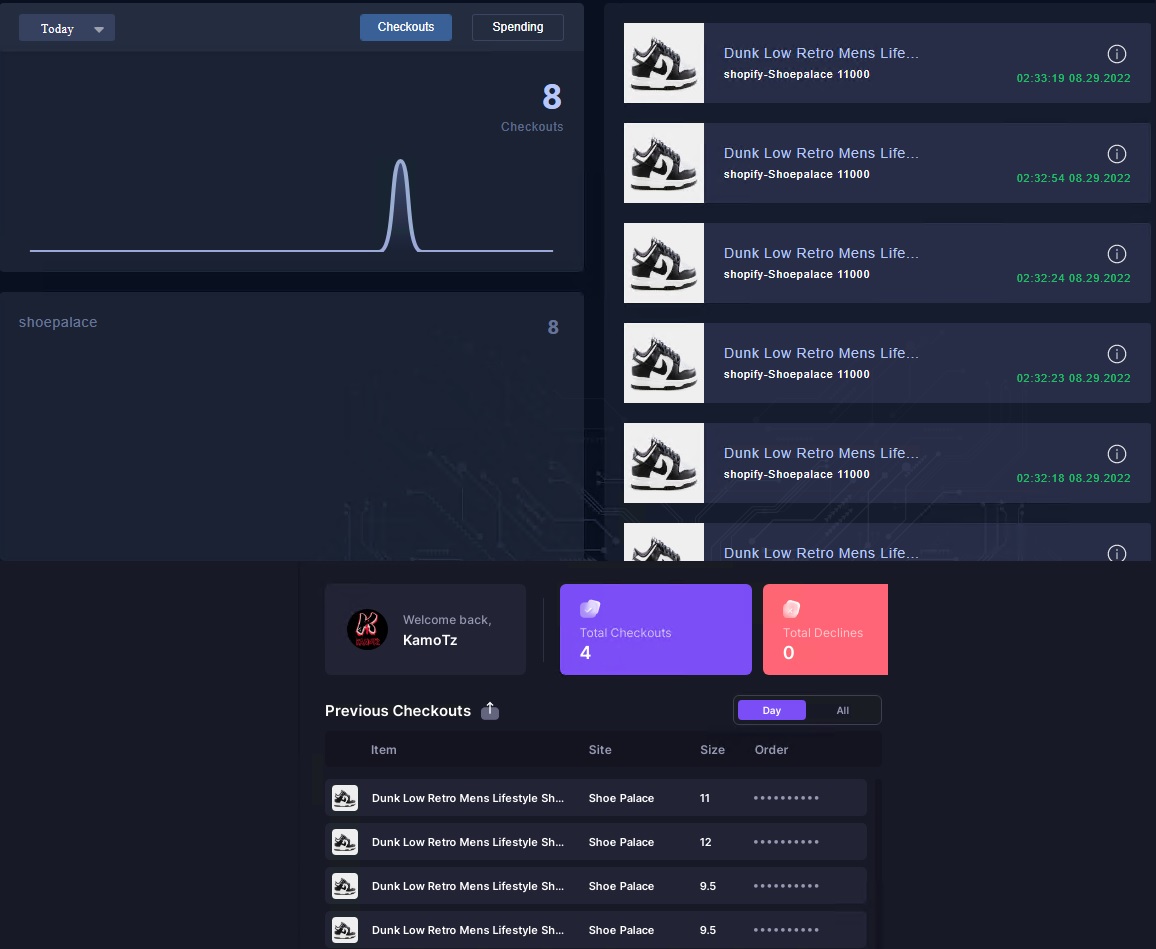Click shoe thumbnail of 02:32:18 checkout

(x=664, y=463)
